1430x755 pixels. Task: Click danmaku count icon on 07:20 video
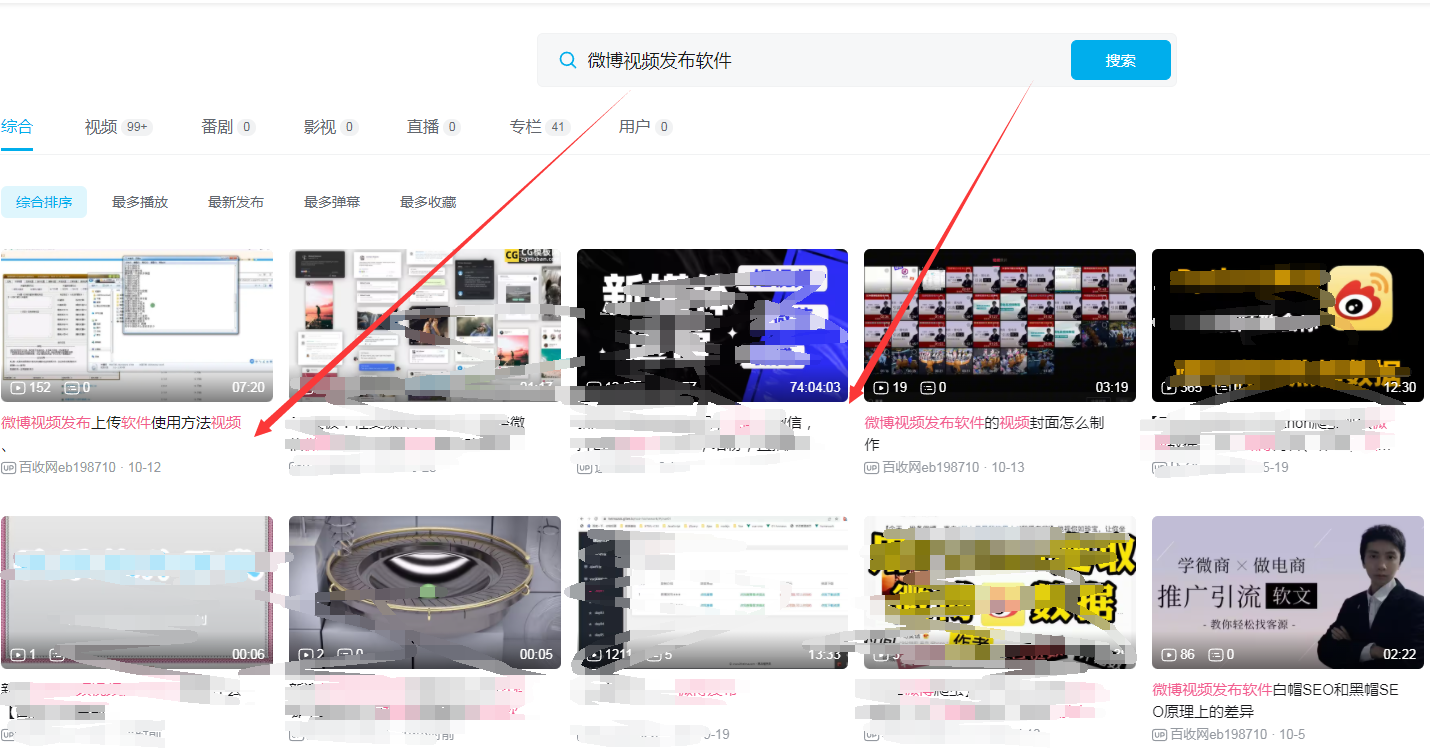72,388
